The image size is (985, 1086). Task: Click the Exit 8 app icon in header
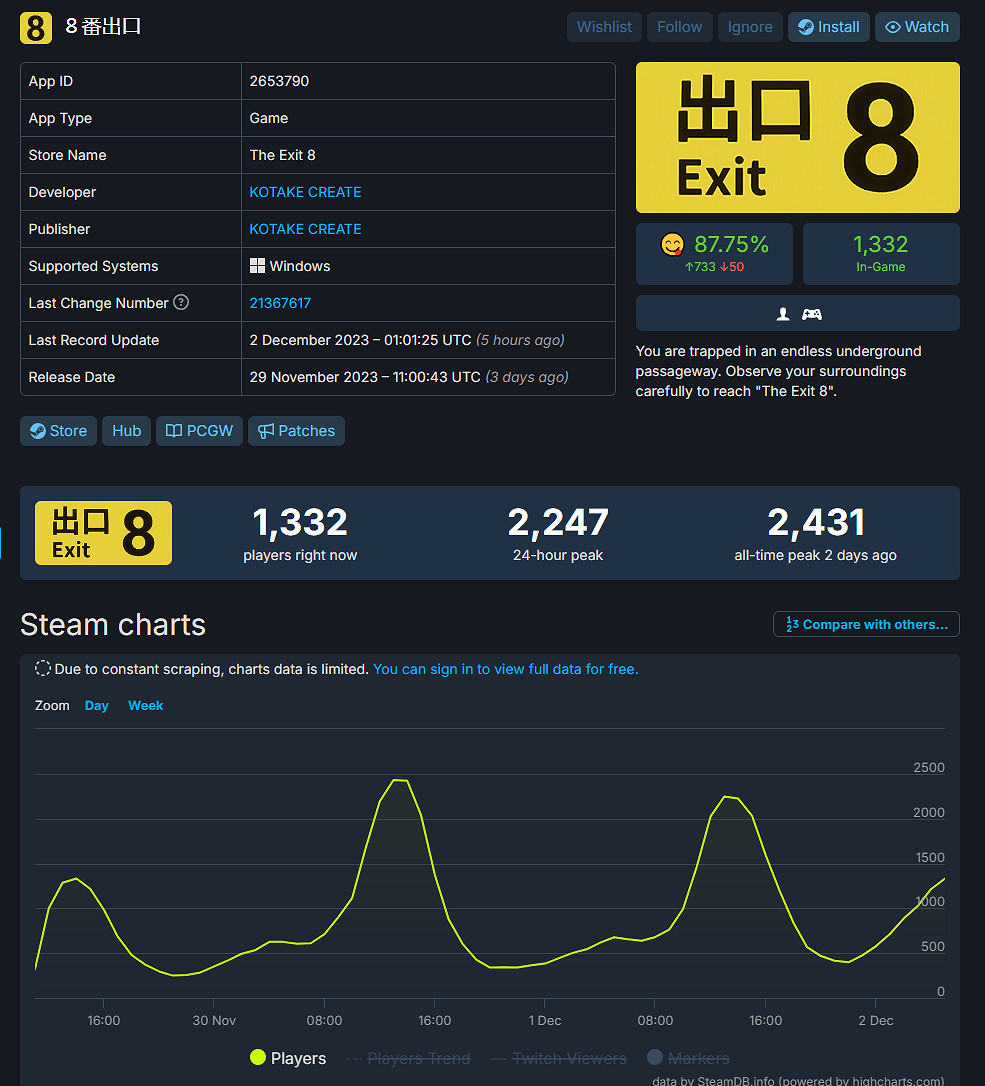35,27
